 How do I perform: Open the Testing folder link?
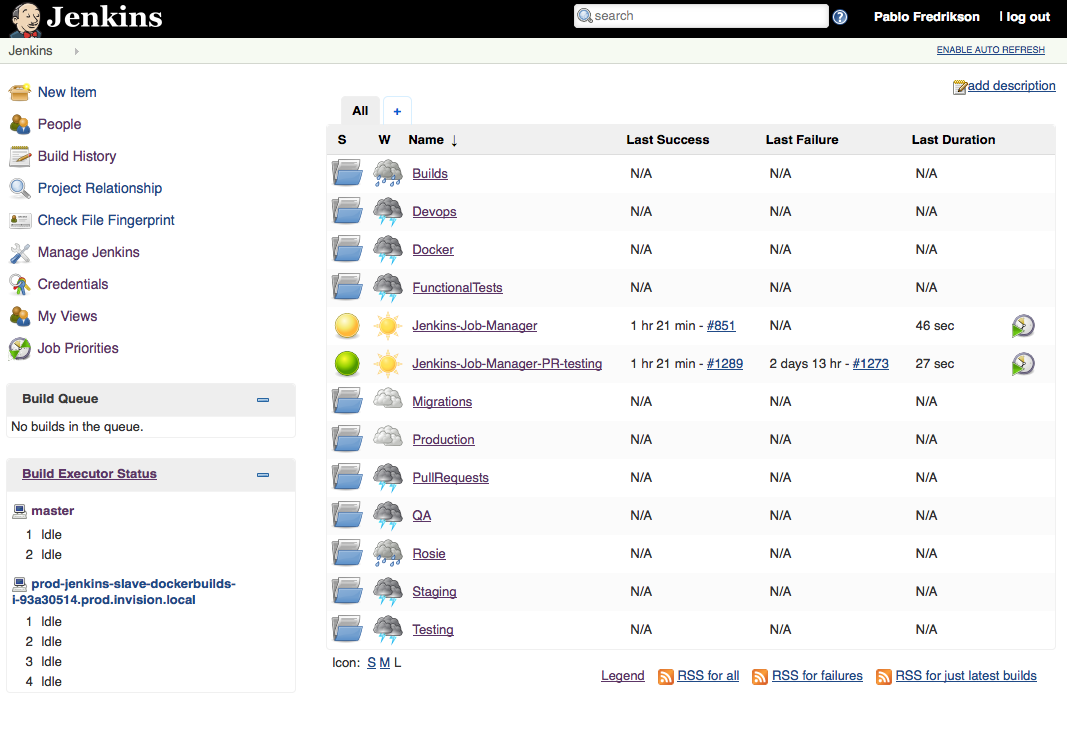click(x=433, y=629)
